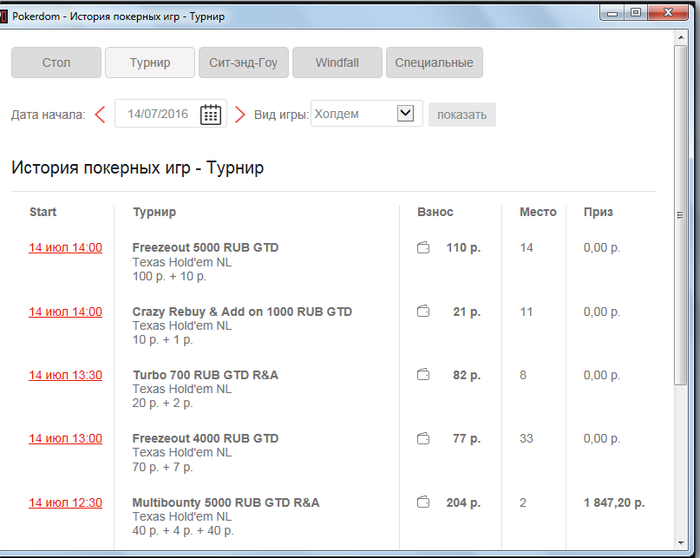This screenshot has width=700, height=558.
Task: Click the 77 р. buy-in value
Action: click(467, 439)
